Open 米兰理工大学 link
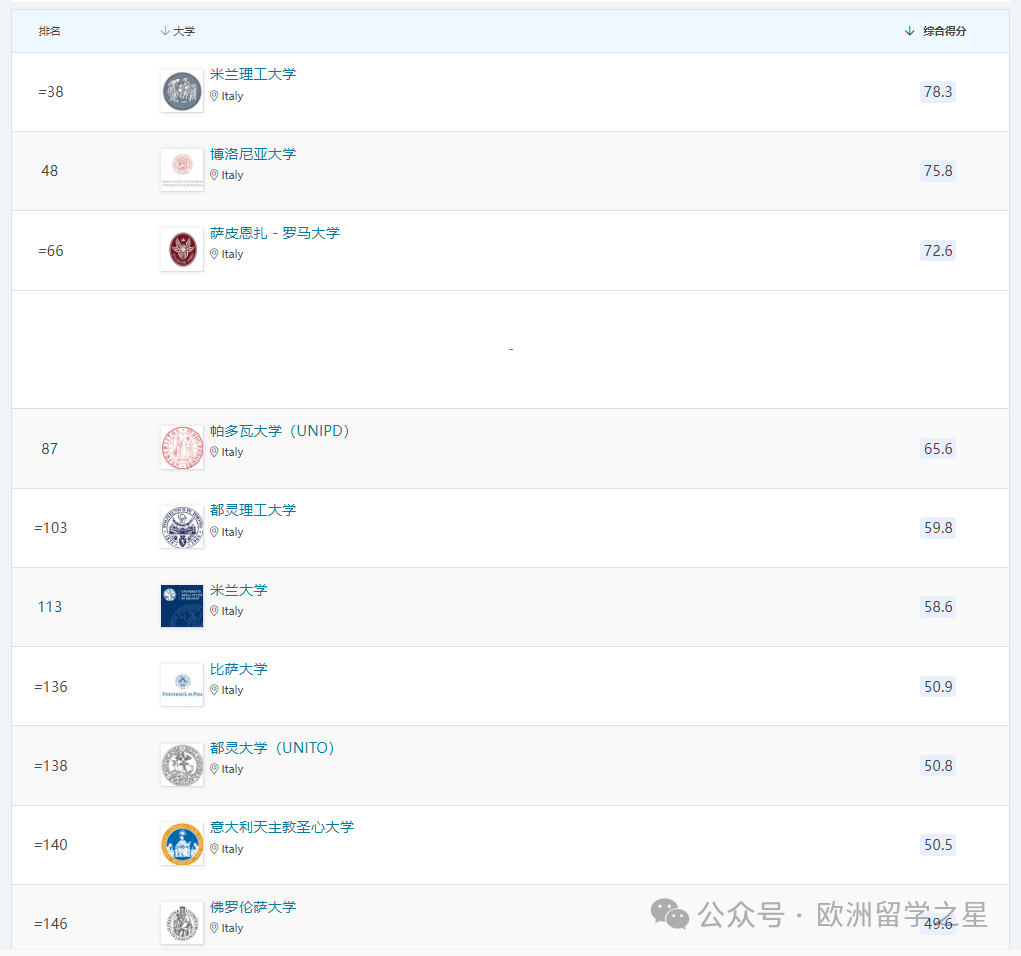Image resolution: width=1021 pixels, height=956 pixels. (x=253, y=74)
